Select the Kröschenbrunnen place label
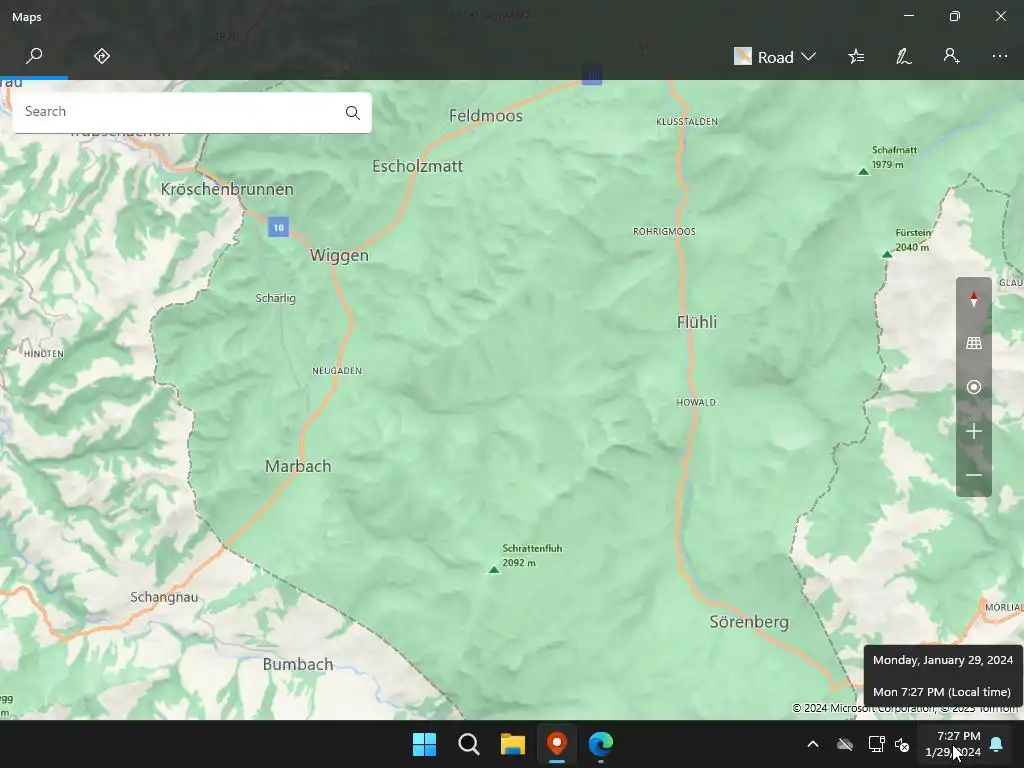This screenshot has width=1024, height=768. click(227, 189)
